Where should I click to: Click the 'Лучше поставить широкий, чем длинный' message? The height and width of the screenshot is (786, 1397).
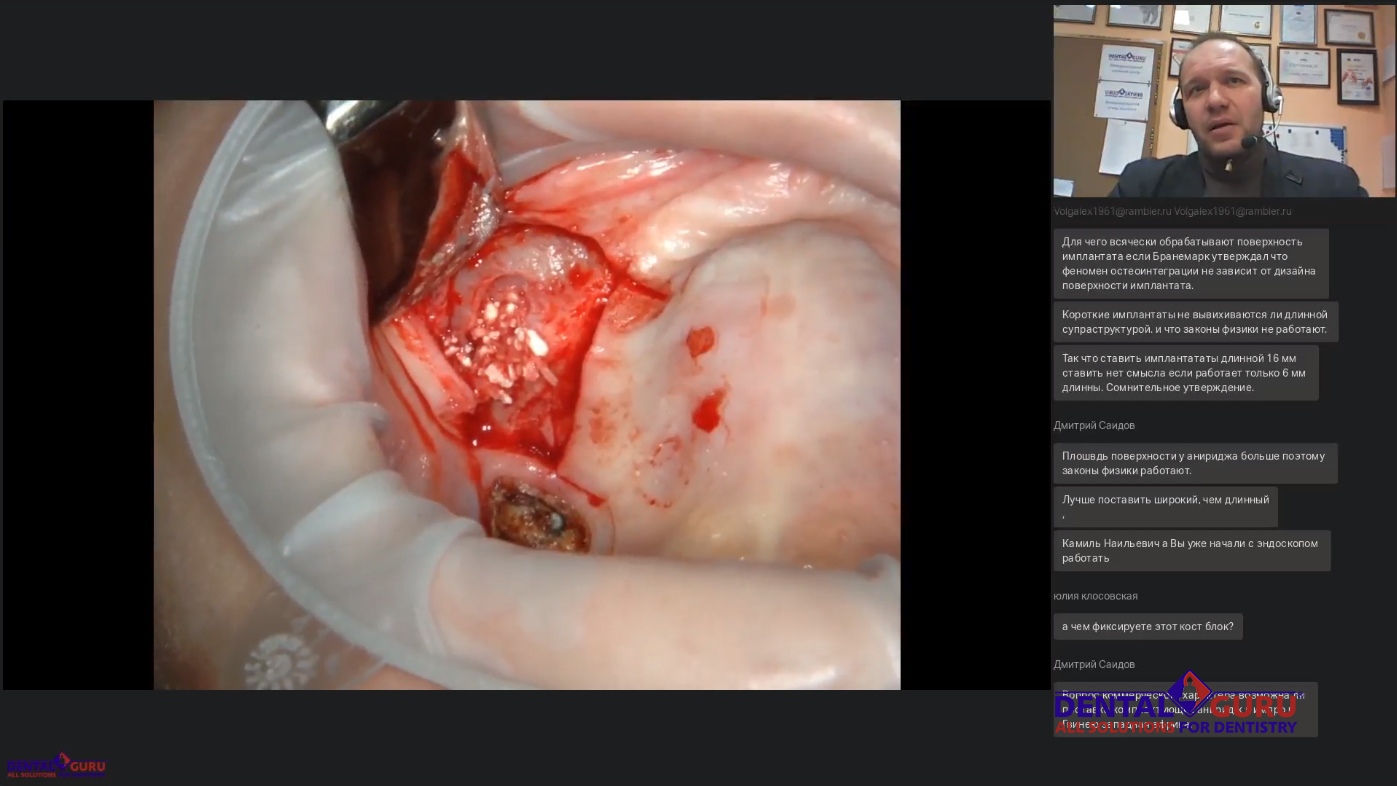coord(1165,506)
